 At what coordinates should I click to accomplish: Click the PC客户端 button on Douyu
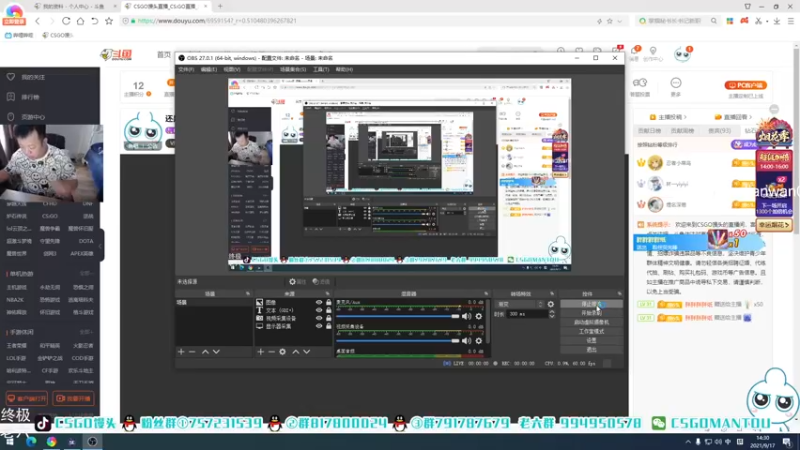pyautogui.click(x=745, y=85)
